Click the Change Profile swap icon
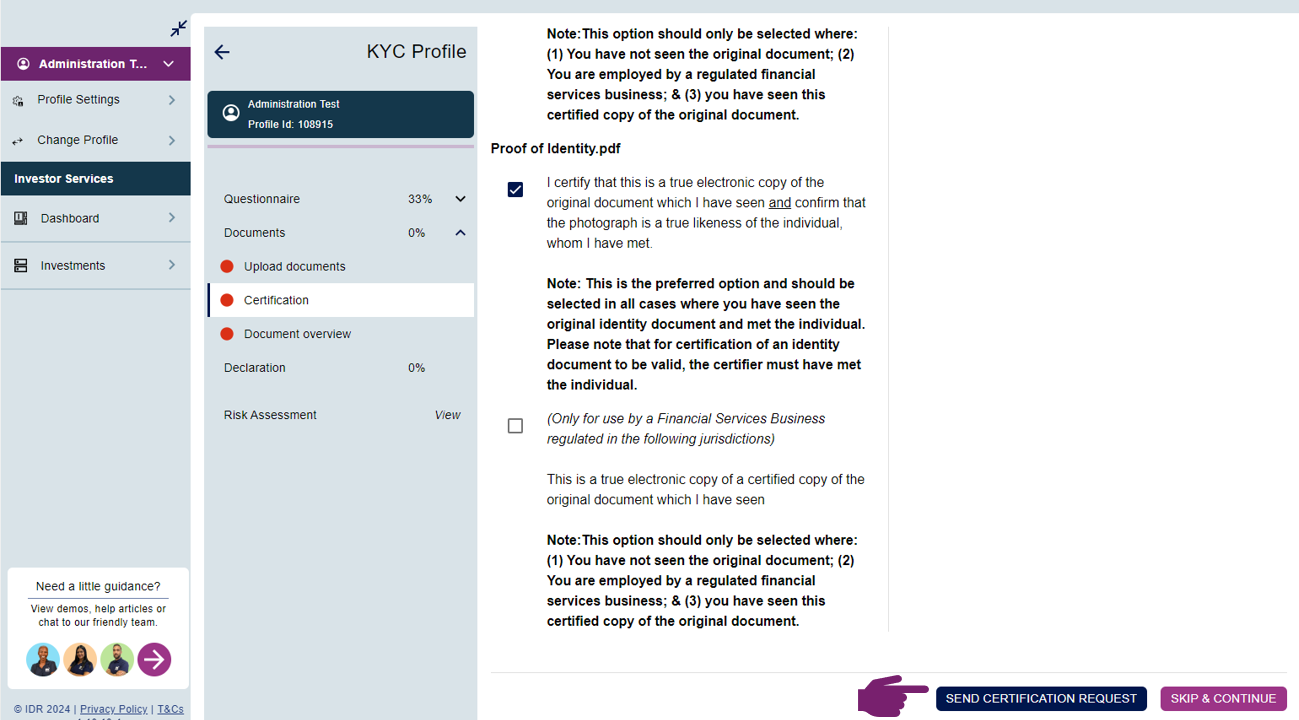The height and width of the screenshot is (720, 1299). (18, 141)
